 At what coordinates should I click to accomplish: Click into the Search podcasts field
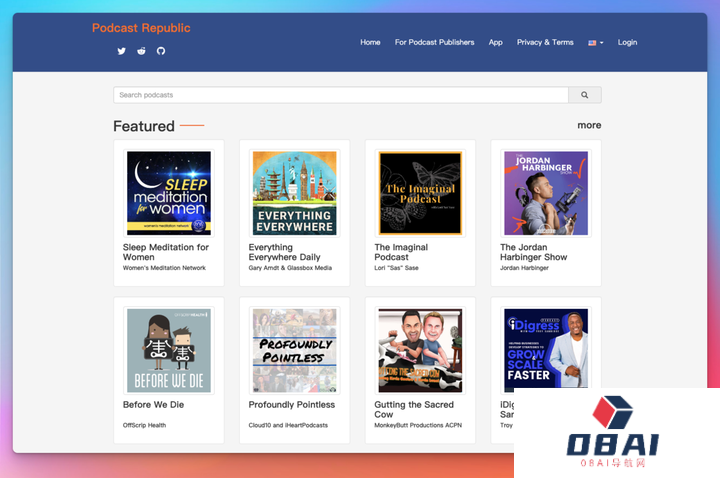[x=341, y=95]
